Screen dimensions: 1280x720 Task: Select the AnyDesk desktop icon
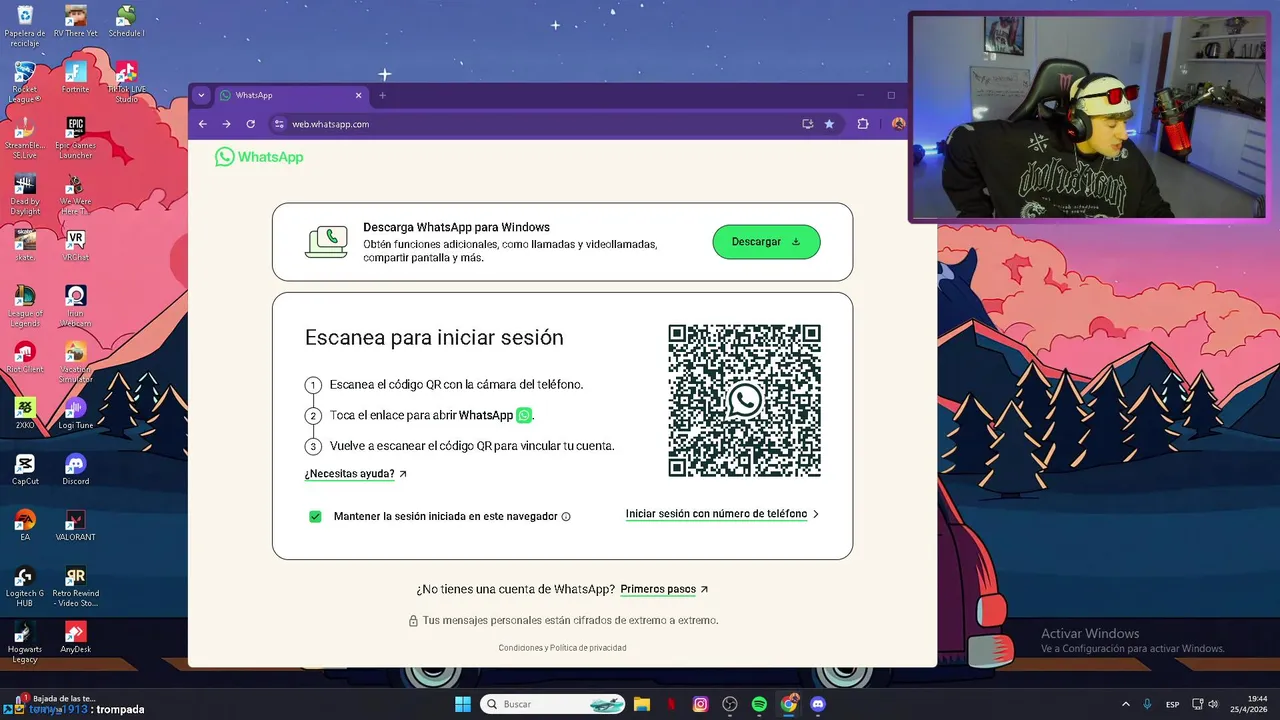(x=75, y=638)
